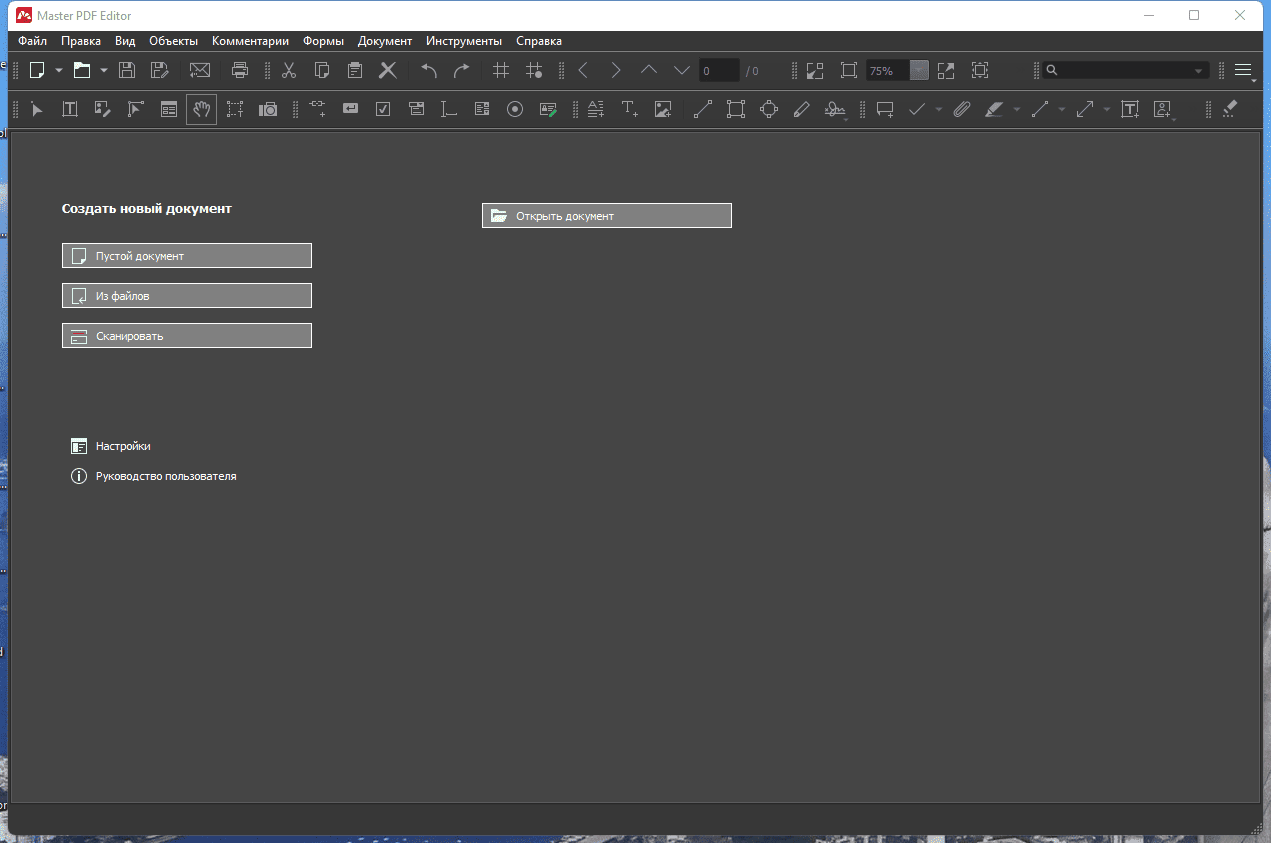Click the page number input field
Image resolution: width=1271 pixels, height=843 pixels.
(718, 71)
